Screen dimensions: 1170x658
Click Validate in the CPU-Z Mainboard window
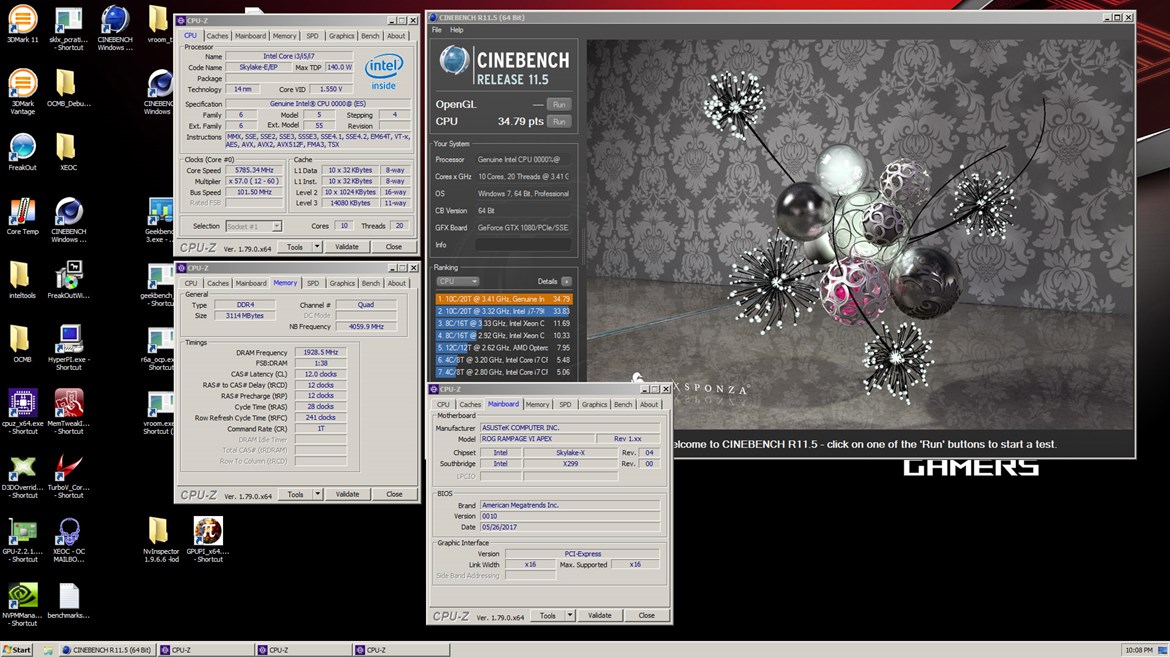click(x=599, y=616)
